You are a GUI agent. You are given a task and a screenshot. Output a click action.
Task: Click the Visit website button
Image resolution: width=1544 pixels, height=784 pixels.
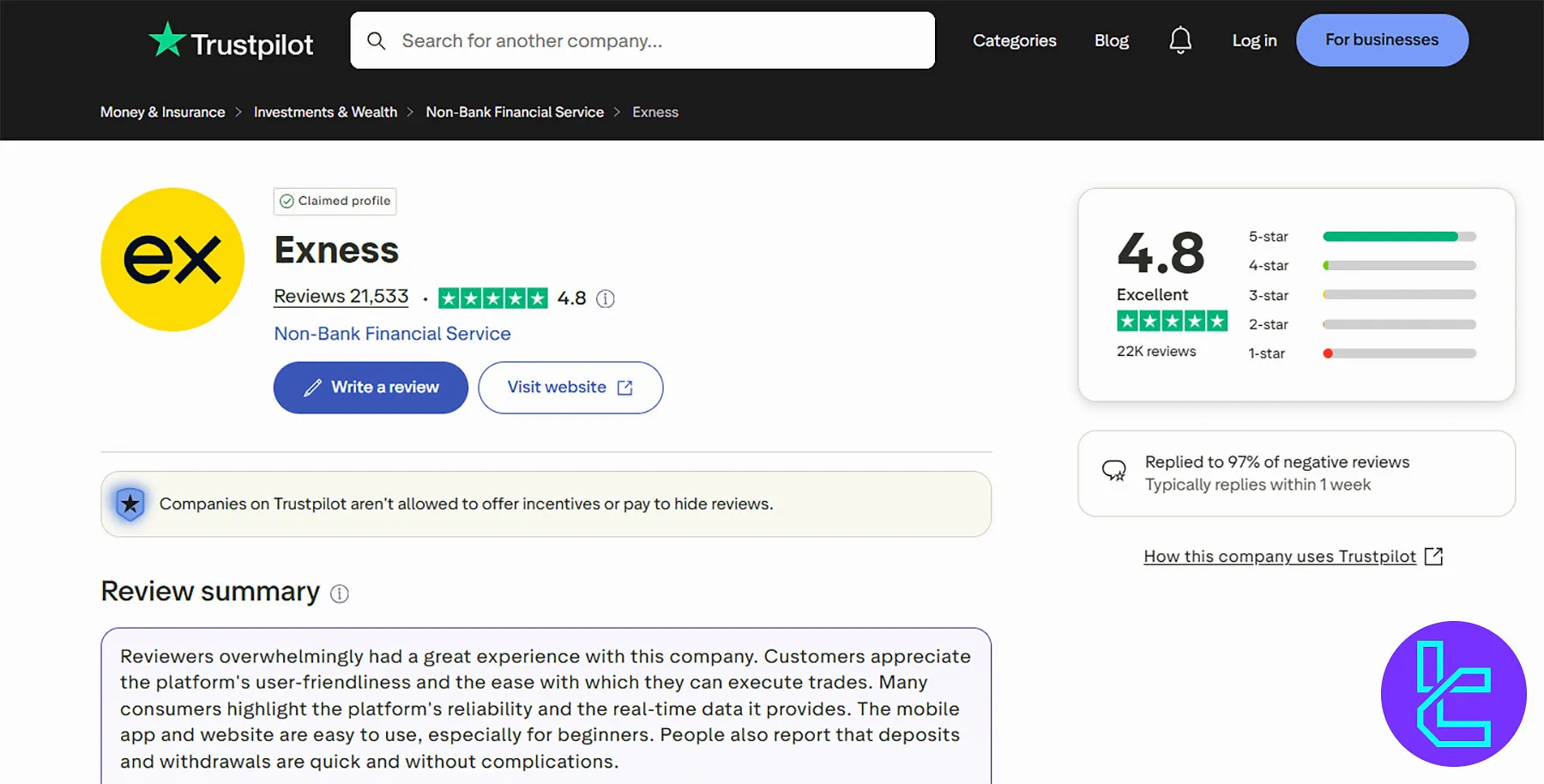pyautogui.click(x=570, y=388)
